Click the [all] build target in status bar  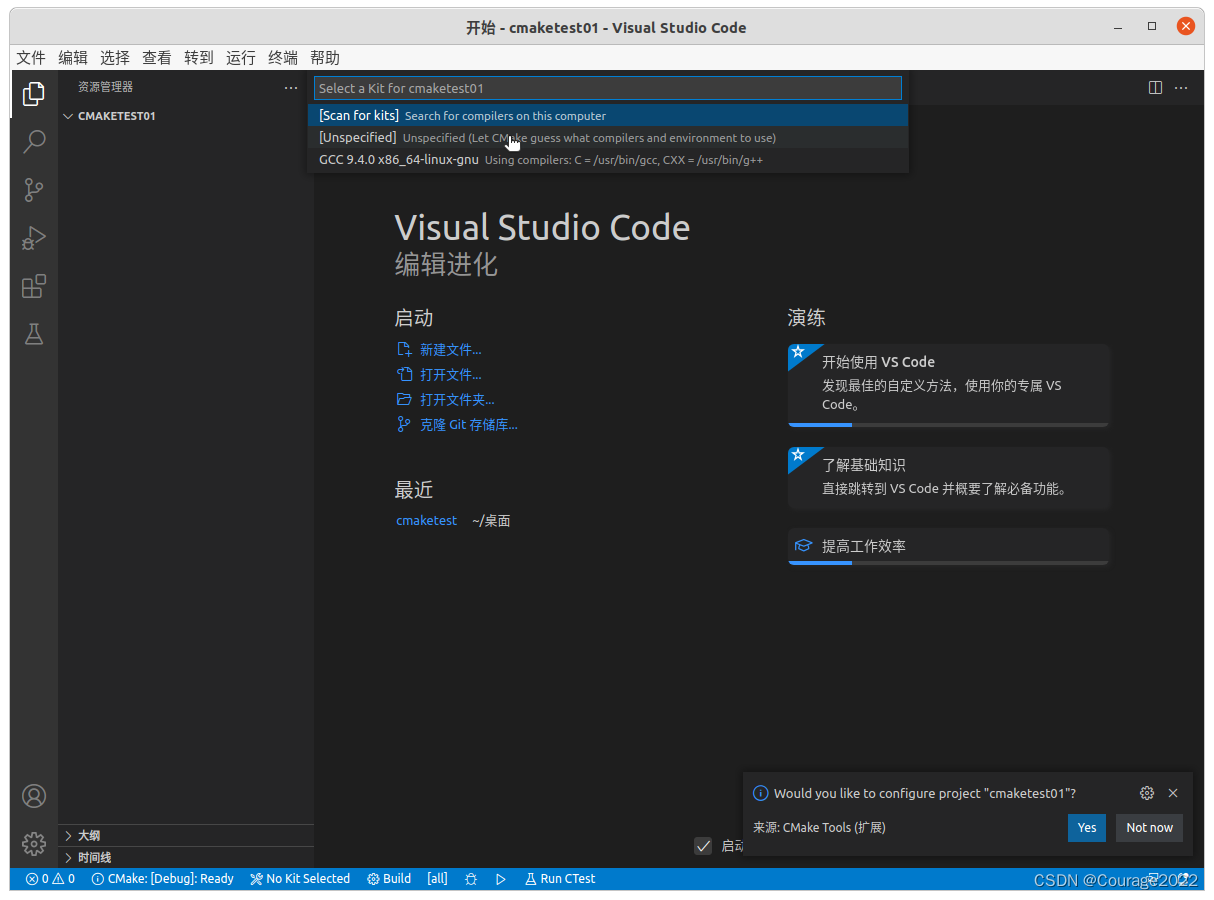(437, 879)
